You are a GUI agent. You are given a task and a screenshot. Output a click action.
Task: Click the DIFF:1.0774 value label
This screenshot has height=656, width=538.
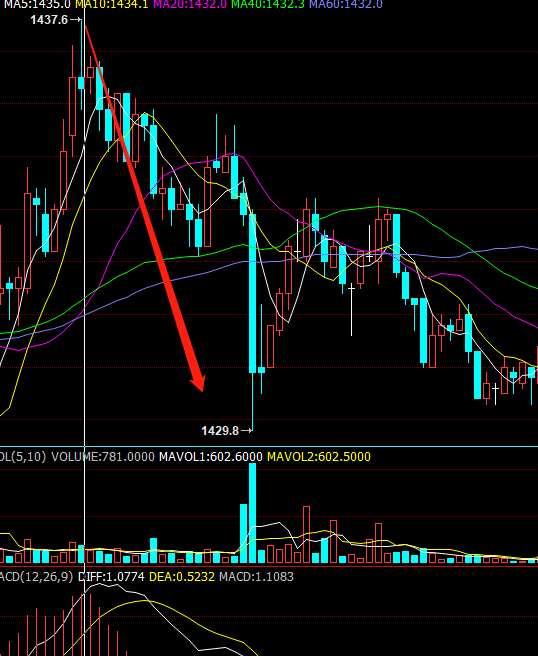tap(111, 577)
